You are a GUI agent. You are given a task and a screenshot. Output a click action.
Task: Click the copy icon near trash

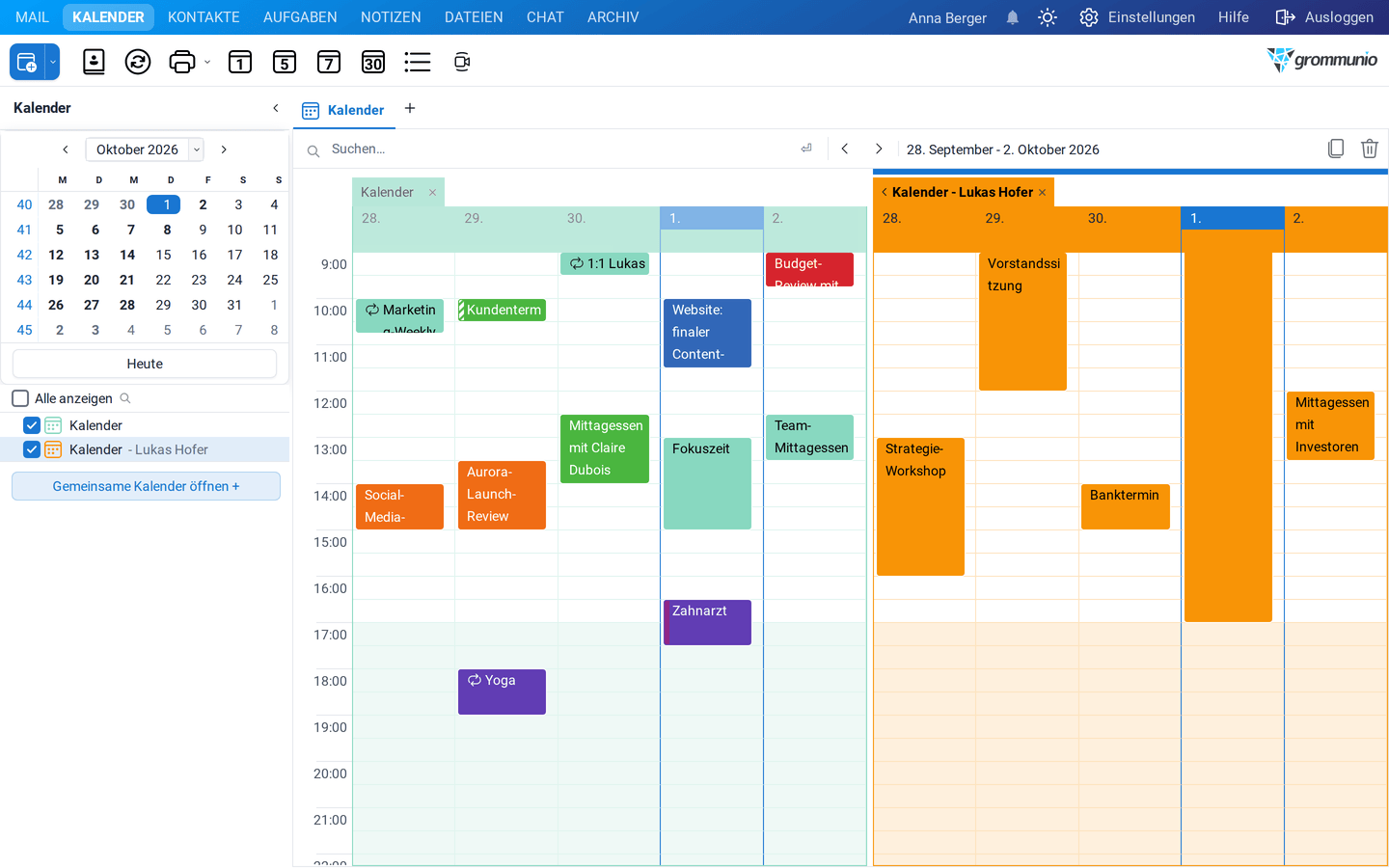[x=1336, y=149]
